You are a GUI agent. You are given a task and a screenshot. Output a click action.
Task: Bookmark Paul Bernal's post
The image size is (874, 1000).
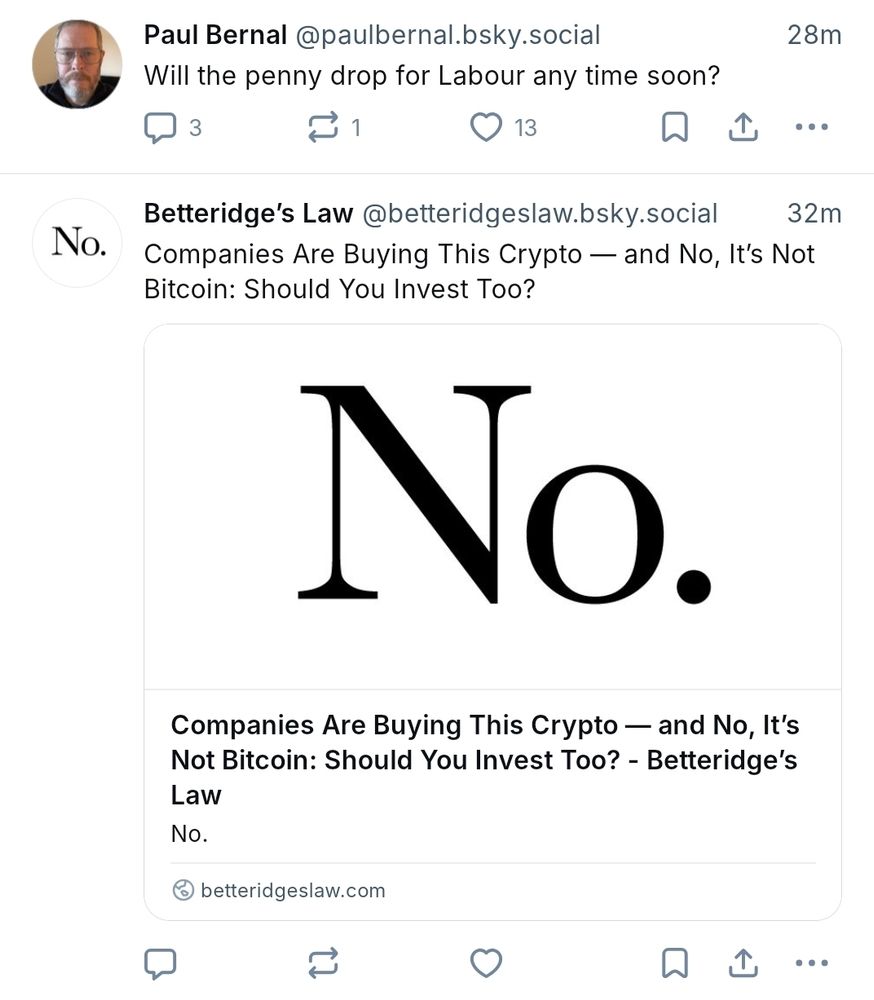click(674, 127)
